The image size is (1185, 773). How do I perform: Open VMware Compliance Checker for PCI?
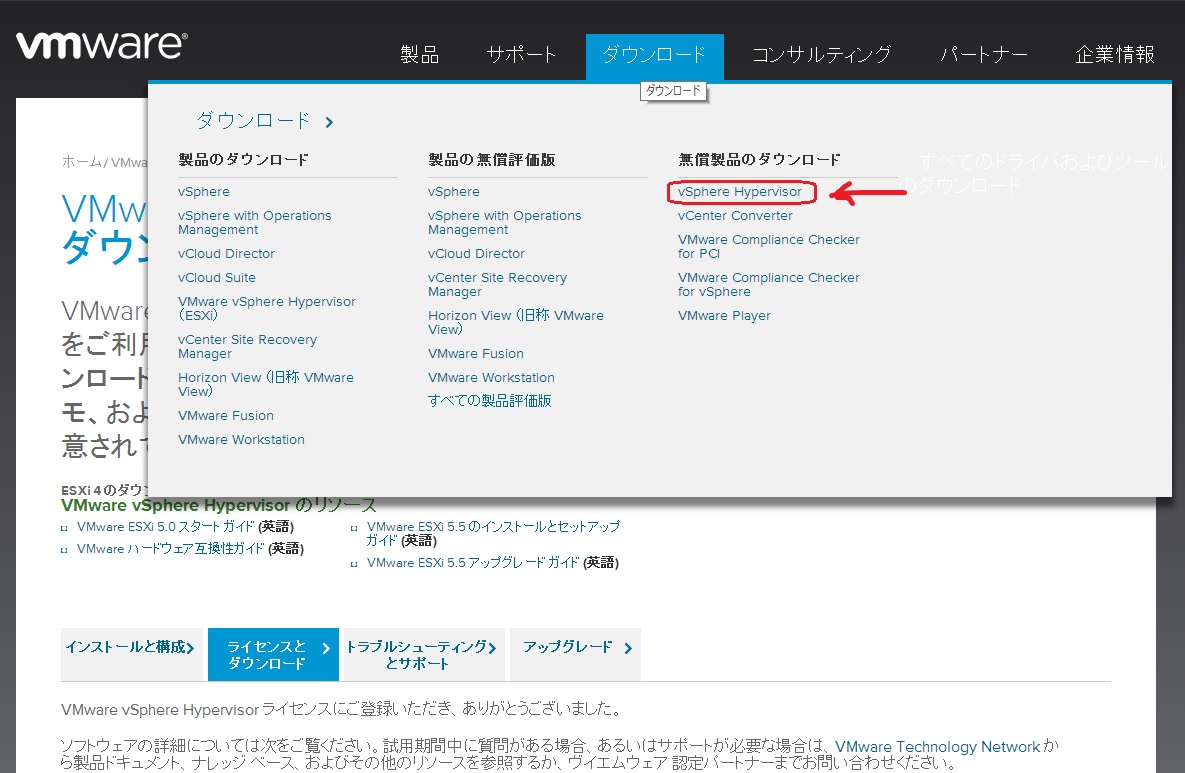769,246
